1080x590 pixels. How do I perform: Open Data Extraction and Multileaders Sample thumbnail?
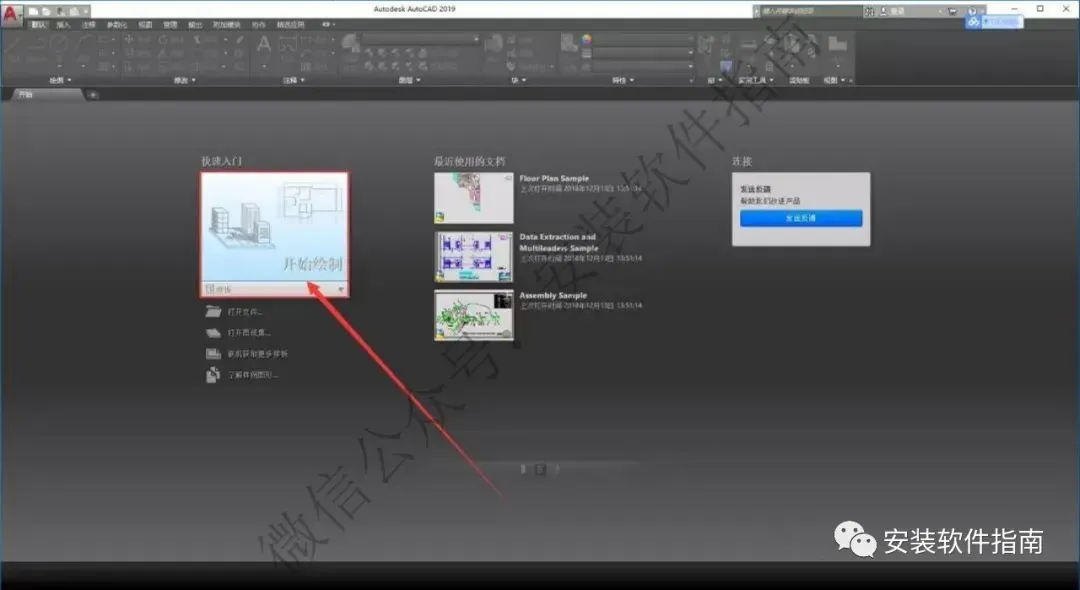click(474, 257)
